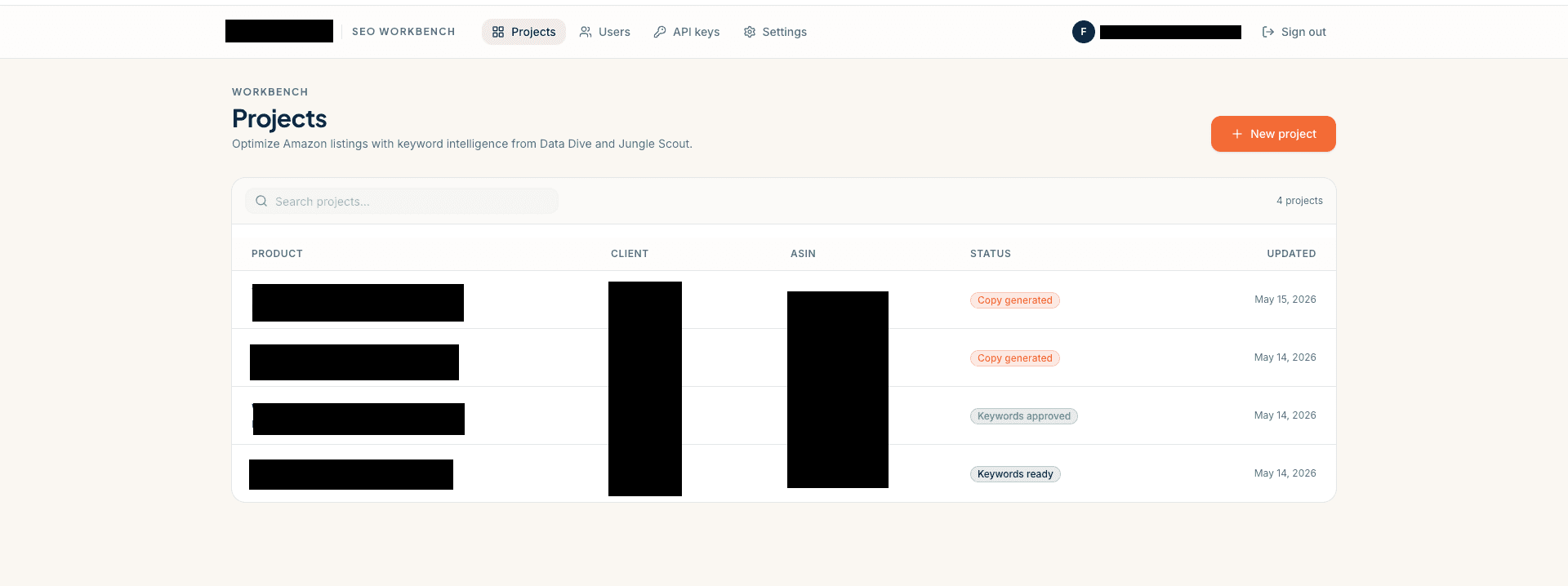Click the API keys key icon

tap(660, 32)
